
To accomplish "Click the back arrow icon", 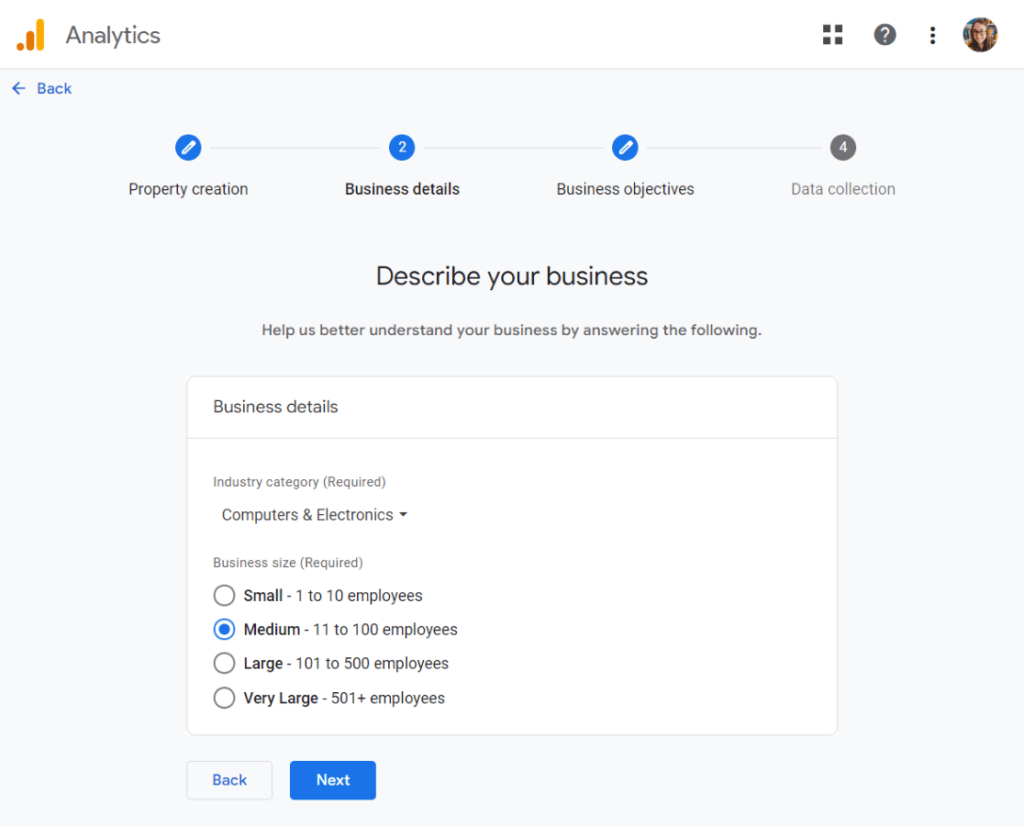I will pyautogui.click(x=18, y=88).
